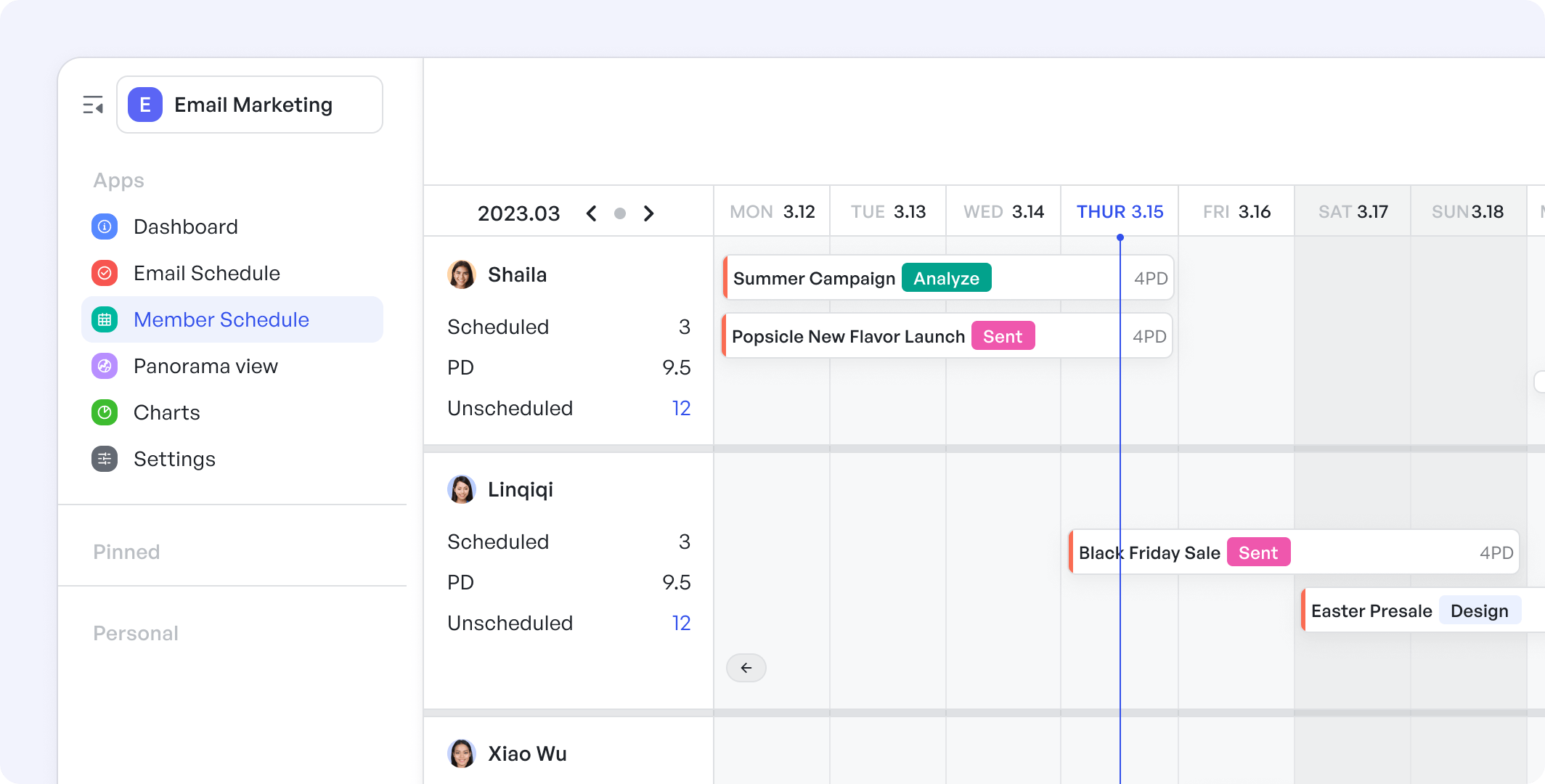Open the Black Friday Sale task bar
This screenshot has height=784, width=1545.
[x=1294, y=552]
